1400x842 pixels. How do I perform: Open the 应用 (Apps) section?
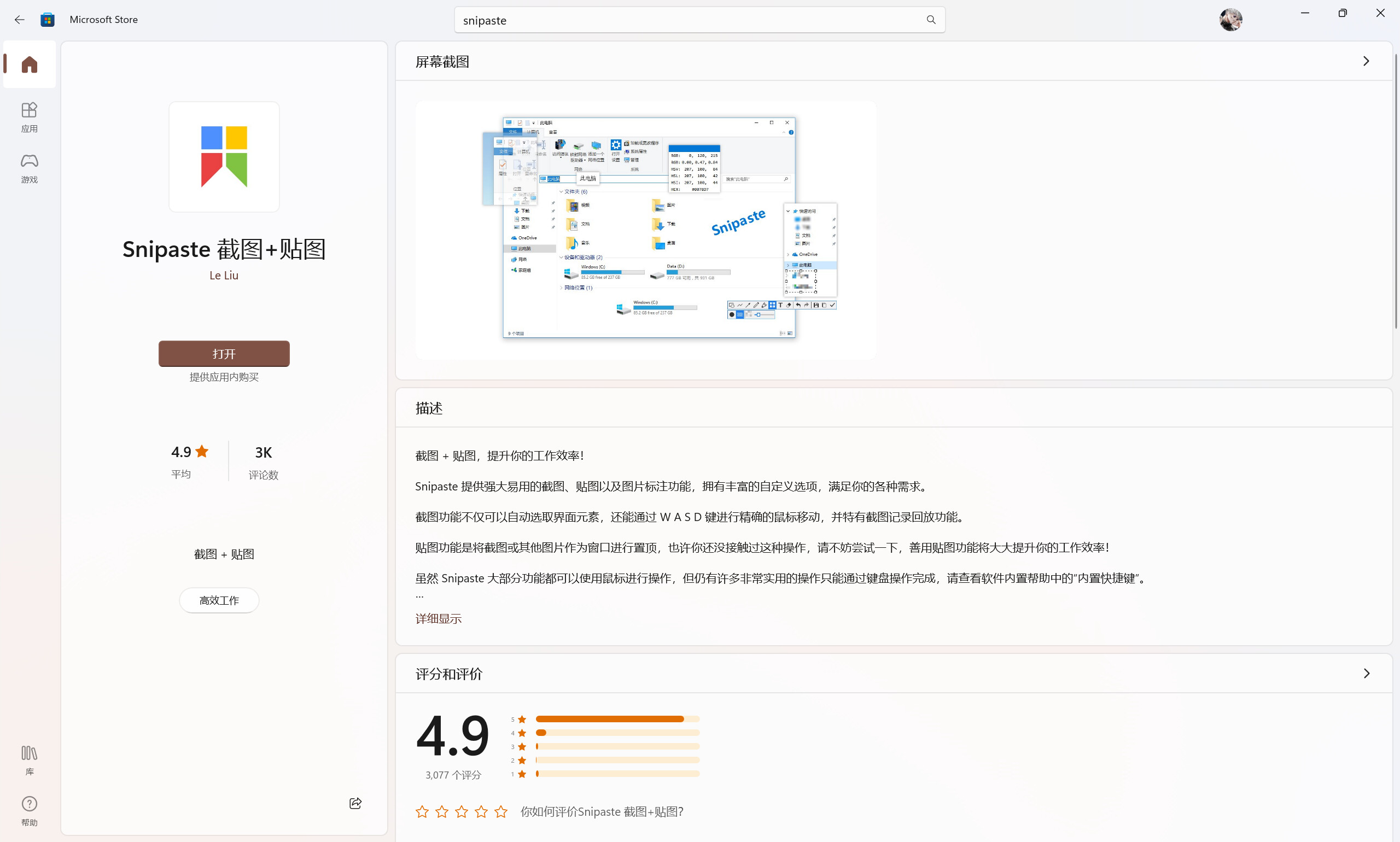point(30,118)
